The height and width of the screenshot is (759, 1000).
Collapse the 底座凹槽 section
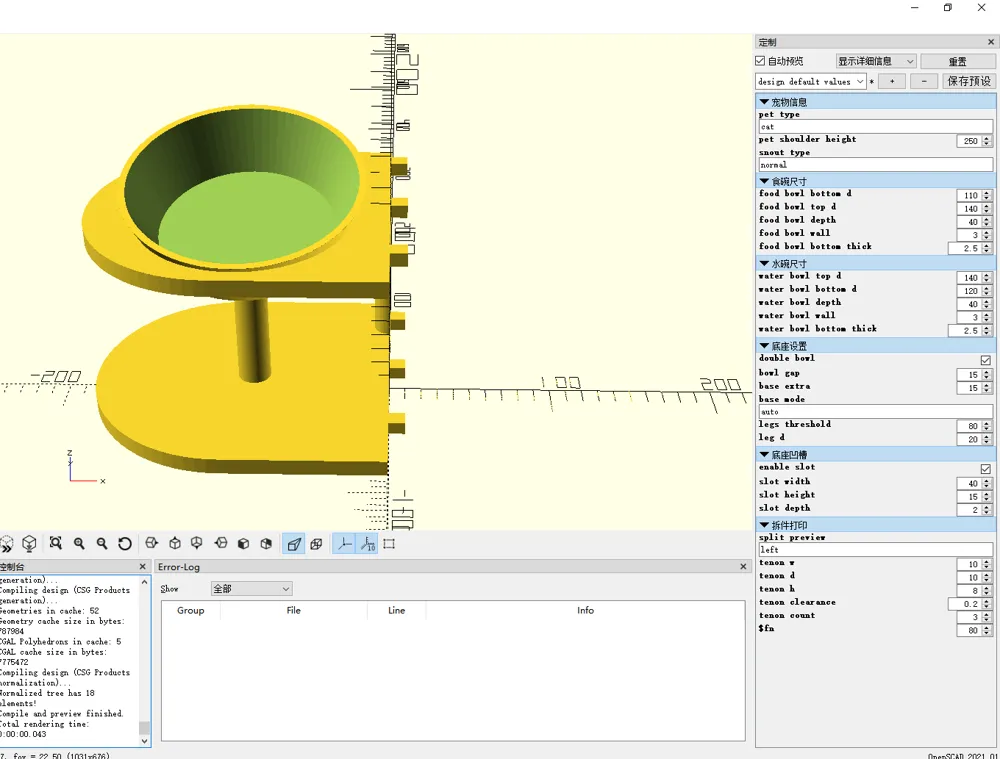click(x=764, y=455)
